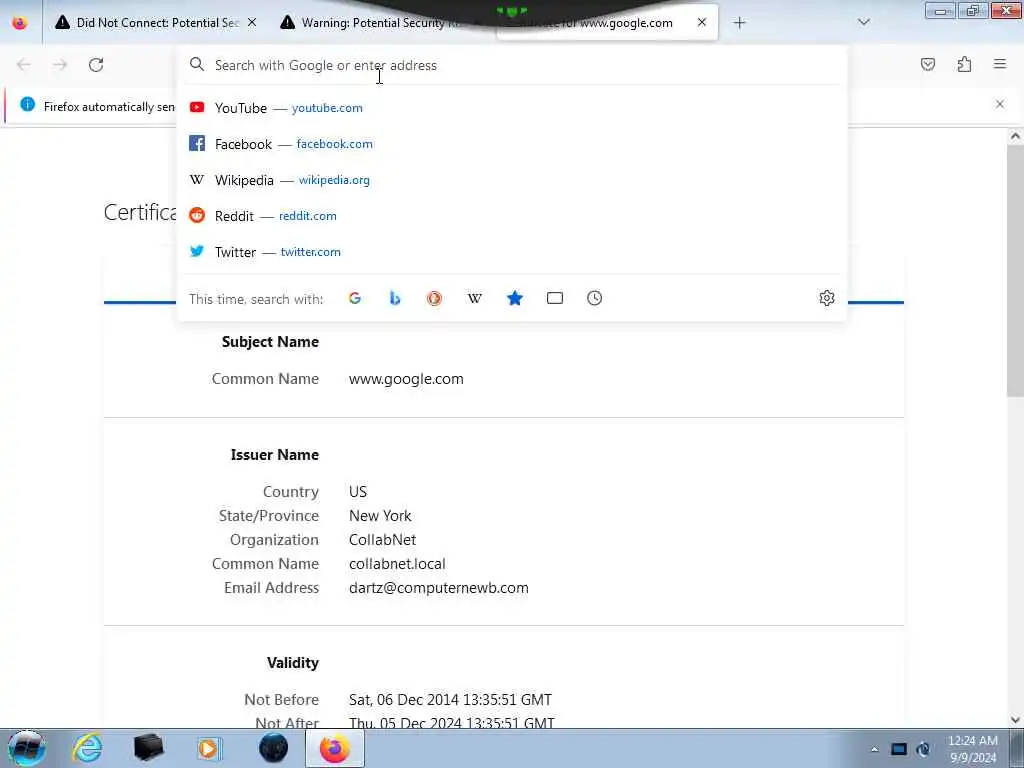The image size is (1024, 768).
Task: Open the network tray icon
Action: [899, 749]
